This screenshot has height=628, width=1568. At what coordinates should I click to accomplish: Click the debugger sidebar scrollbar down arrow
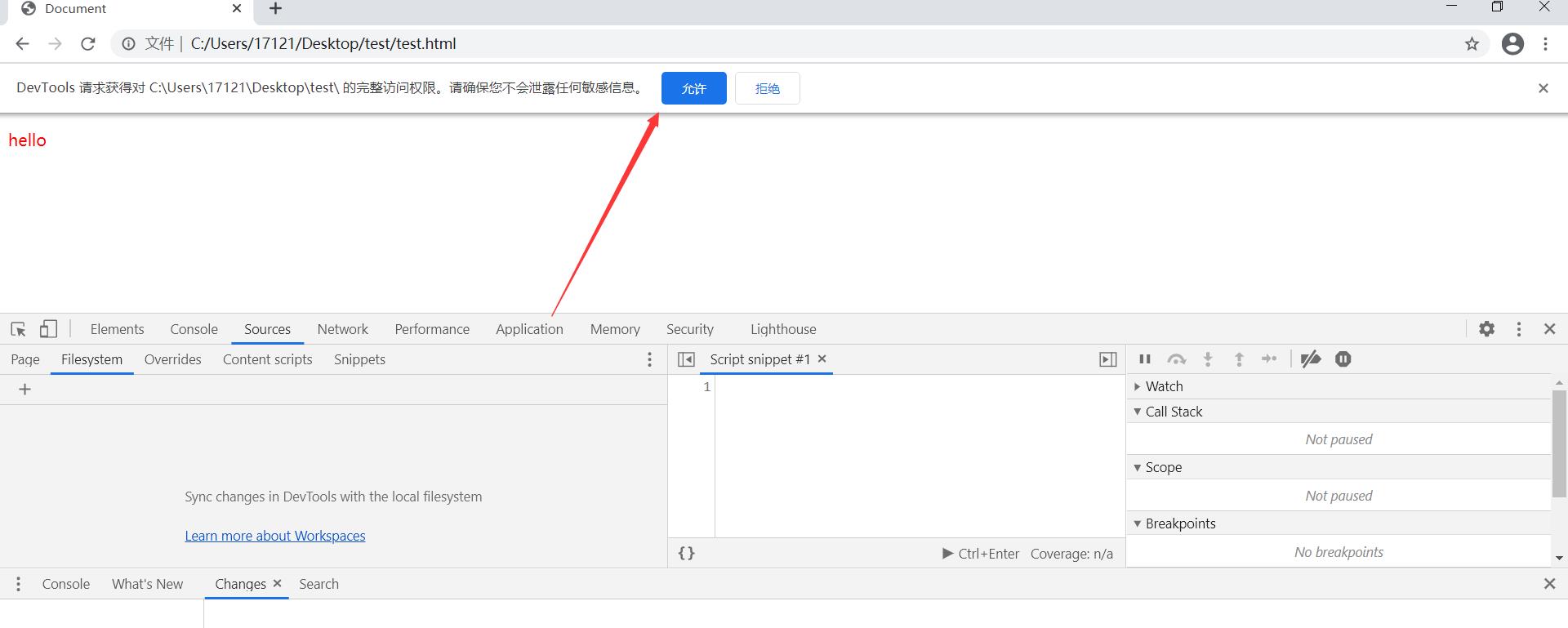tap(1559, 558)
